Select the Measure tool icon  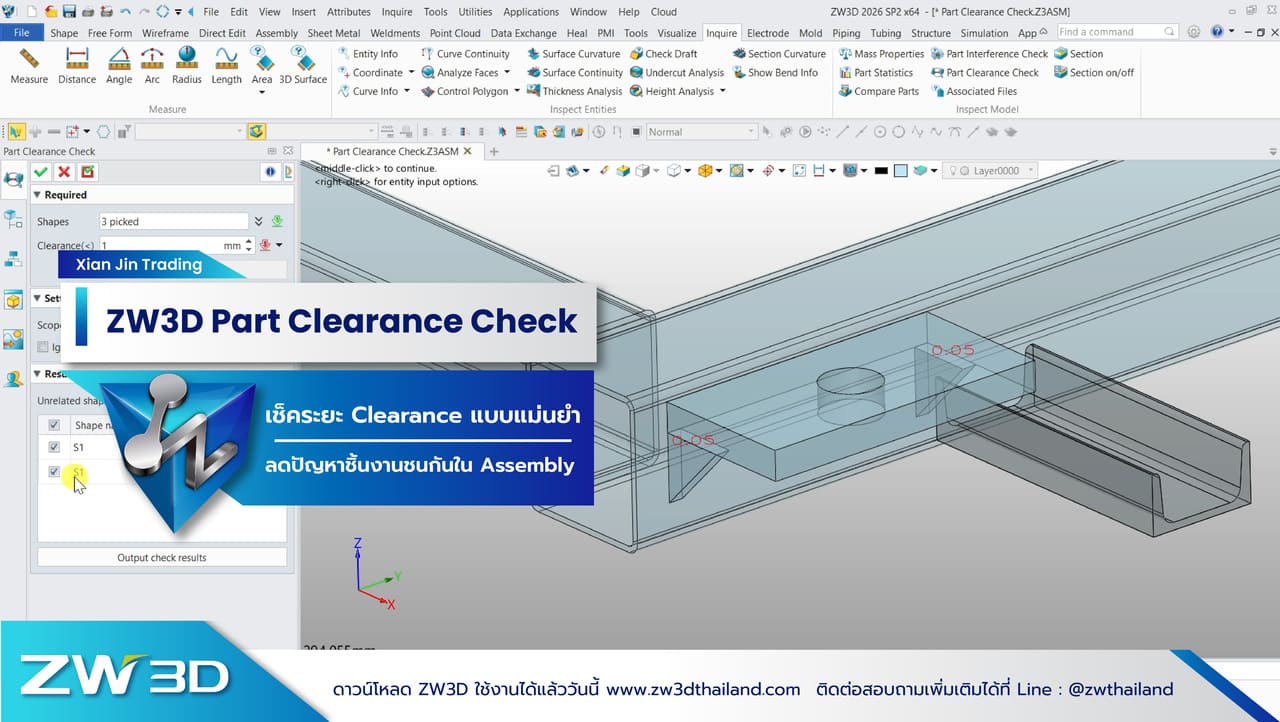(x=28, y=65)
